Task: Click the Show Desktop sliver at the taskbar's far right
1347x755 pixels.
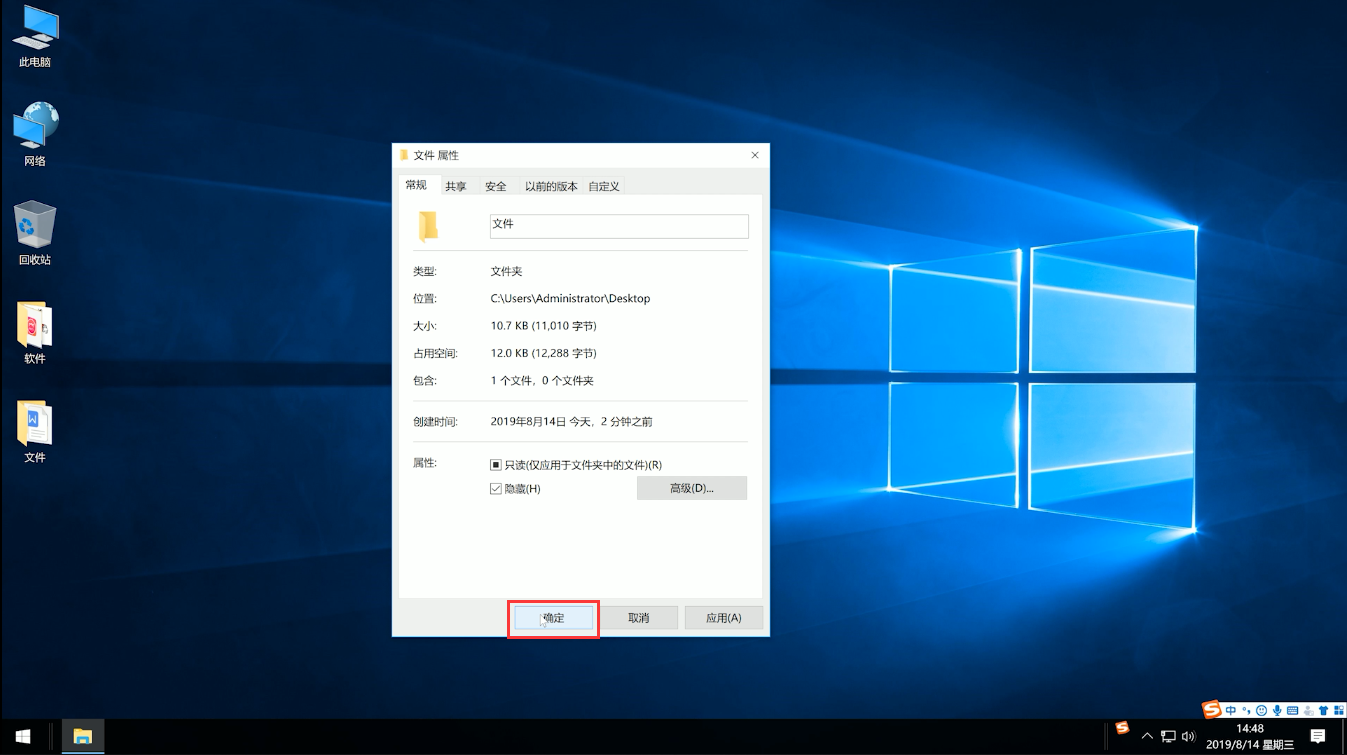Action: 1344,737
